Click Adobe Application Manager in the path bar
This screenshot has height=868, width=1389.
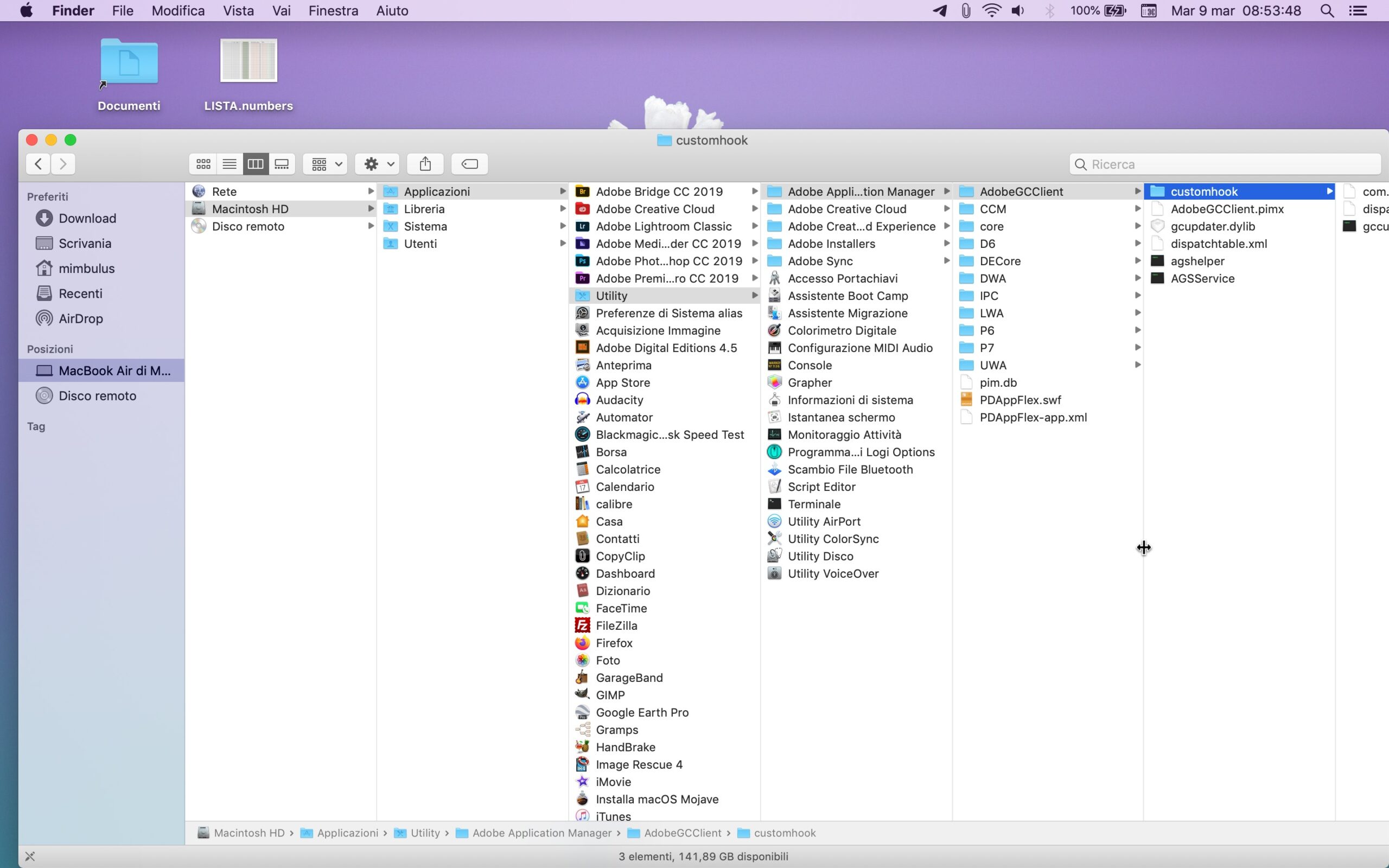tap(541, 833)
